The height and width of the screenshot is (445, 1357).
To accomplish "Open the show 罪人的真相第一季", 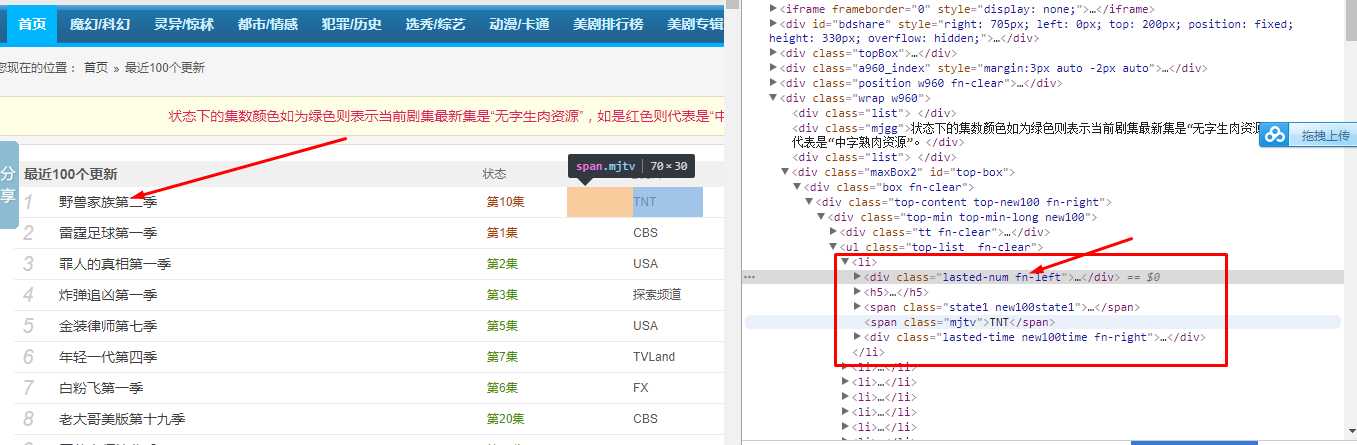I will (x=115, y=264).
